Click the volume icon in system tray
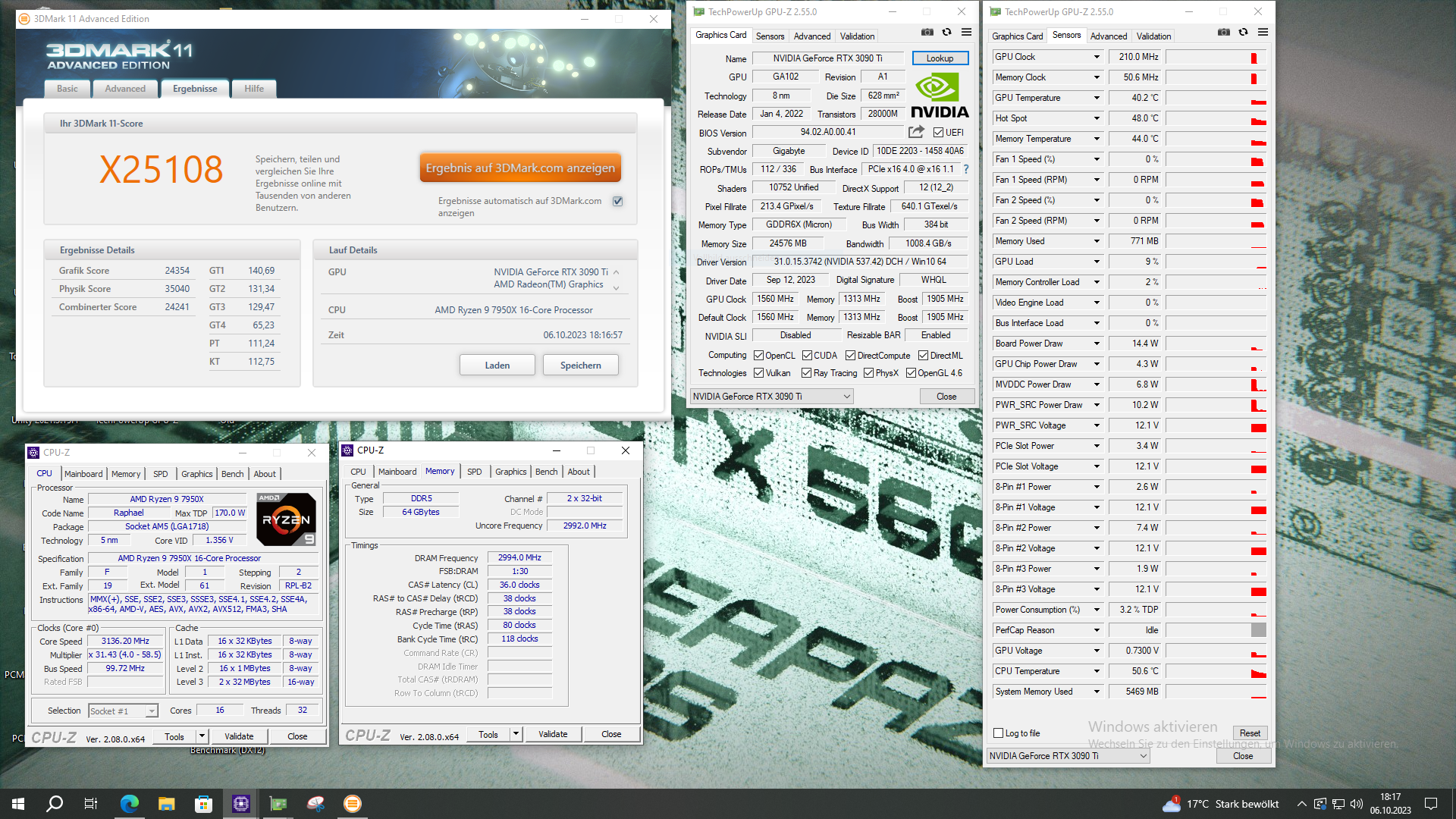 click(1357, 804)
